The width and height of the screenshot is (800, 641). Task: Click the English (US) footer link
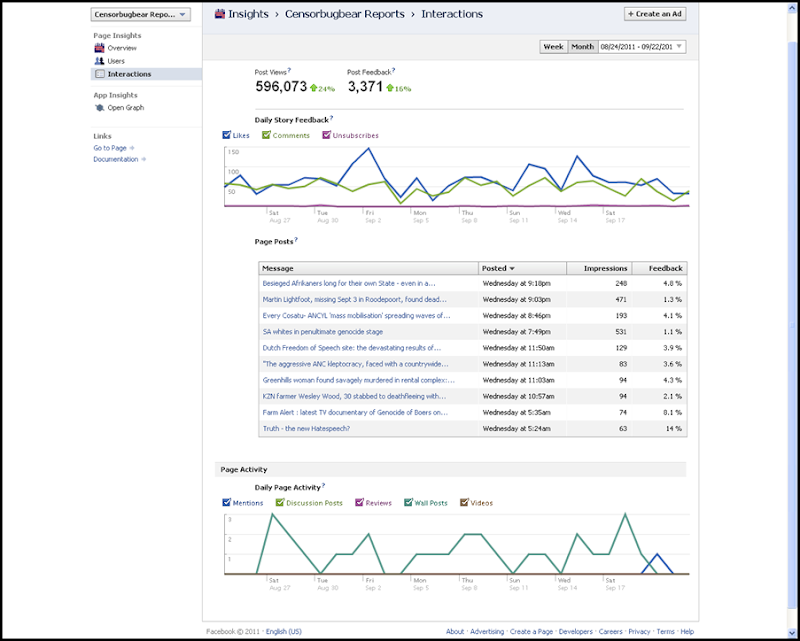coord(284,632)
